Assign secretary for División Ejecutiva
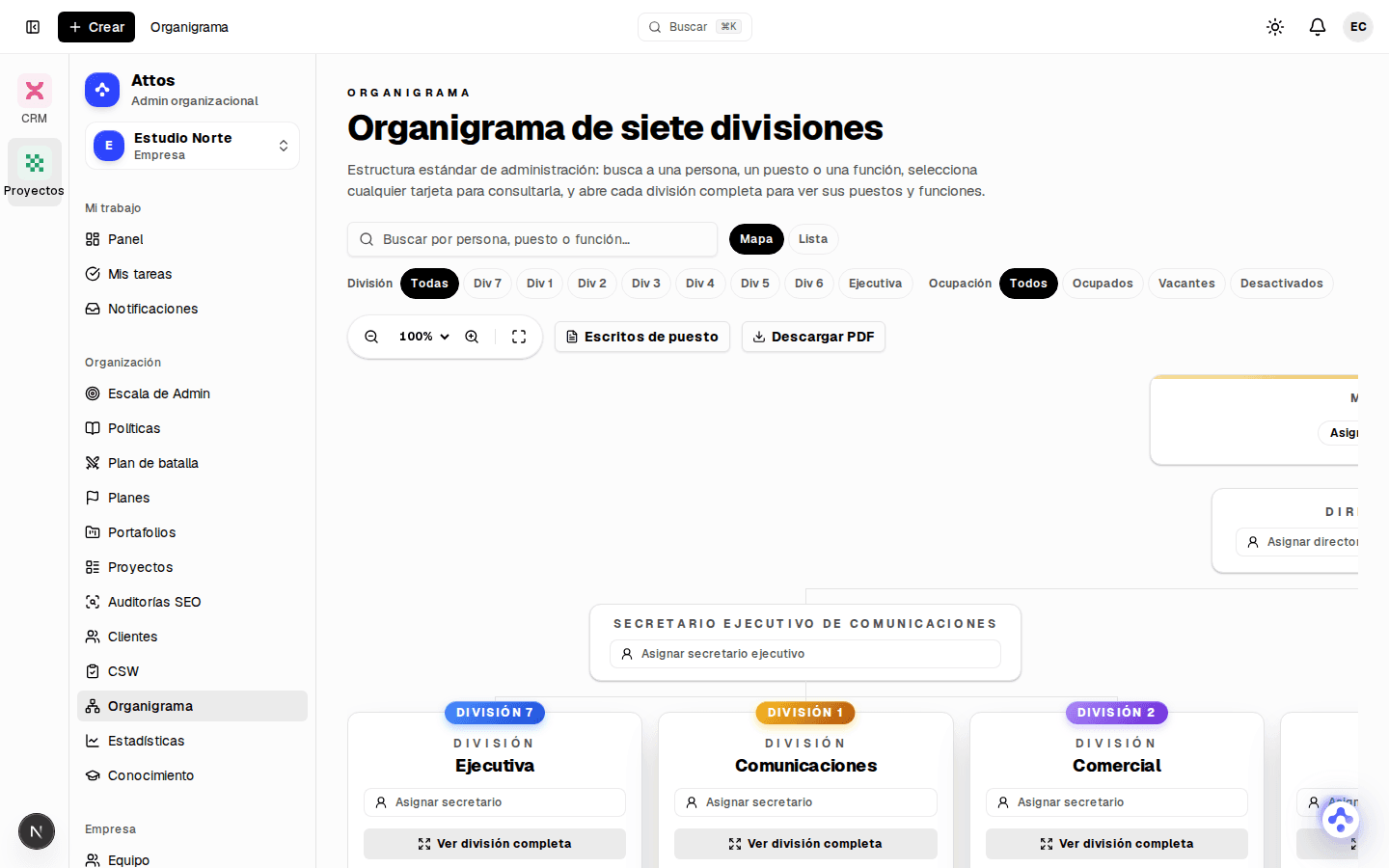1389x868 pixels. pyautogui.click(x=495, y=802)
